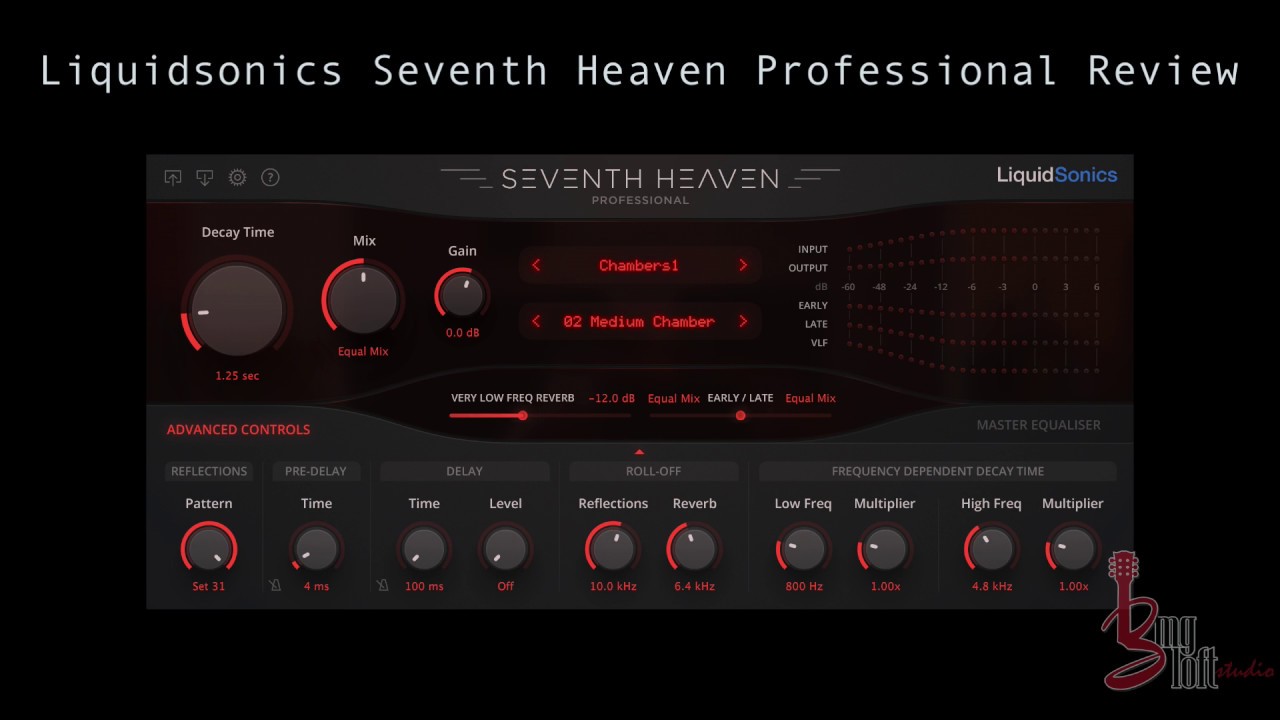Click the LiquidSonics logo
This screenshot has height=720, width=1280.
coord(1056,176)
